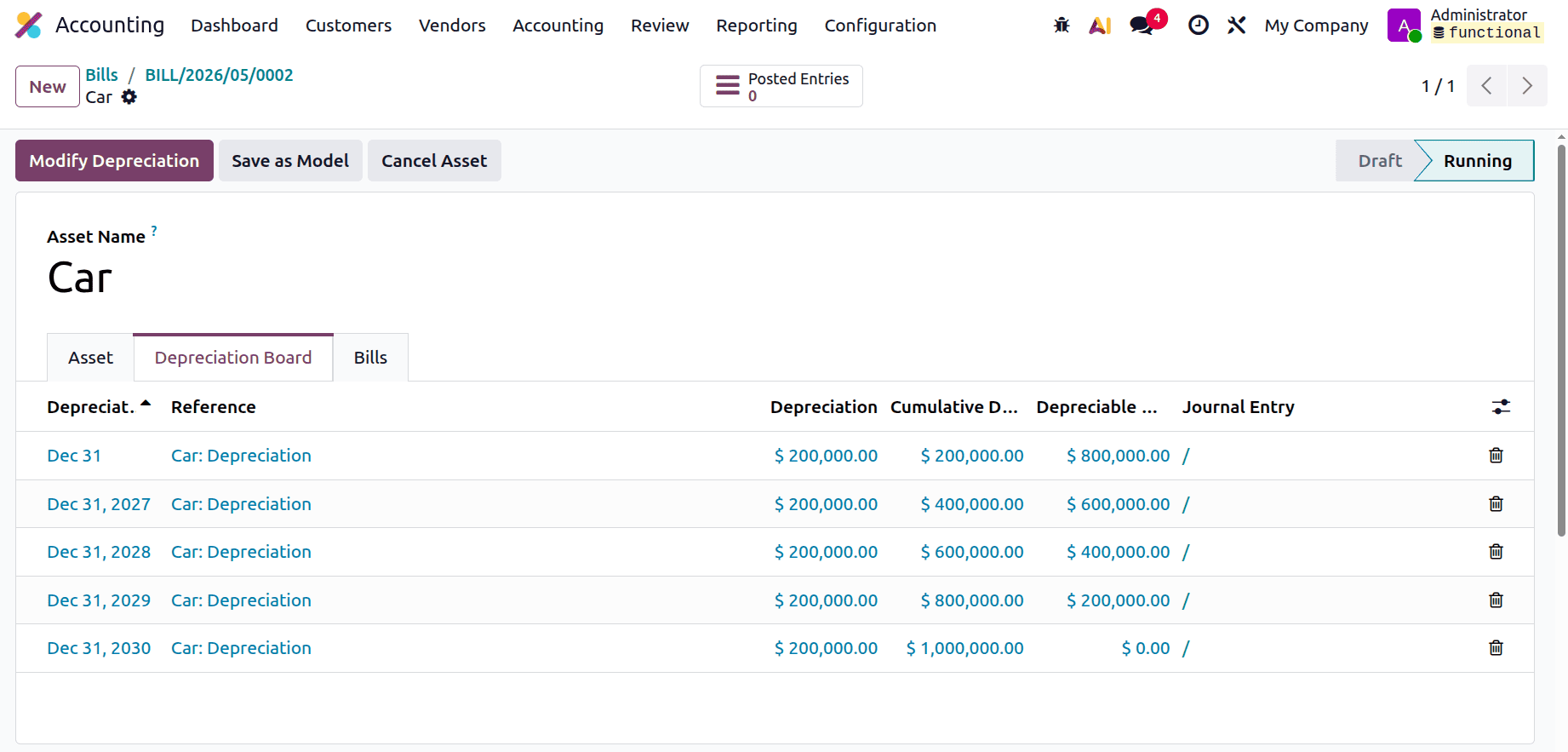The image size is (1568, 752).
Task: Open the Bills breadcrumb link
Action: coord(101,75)
